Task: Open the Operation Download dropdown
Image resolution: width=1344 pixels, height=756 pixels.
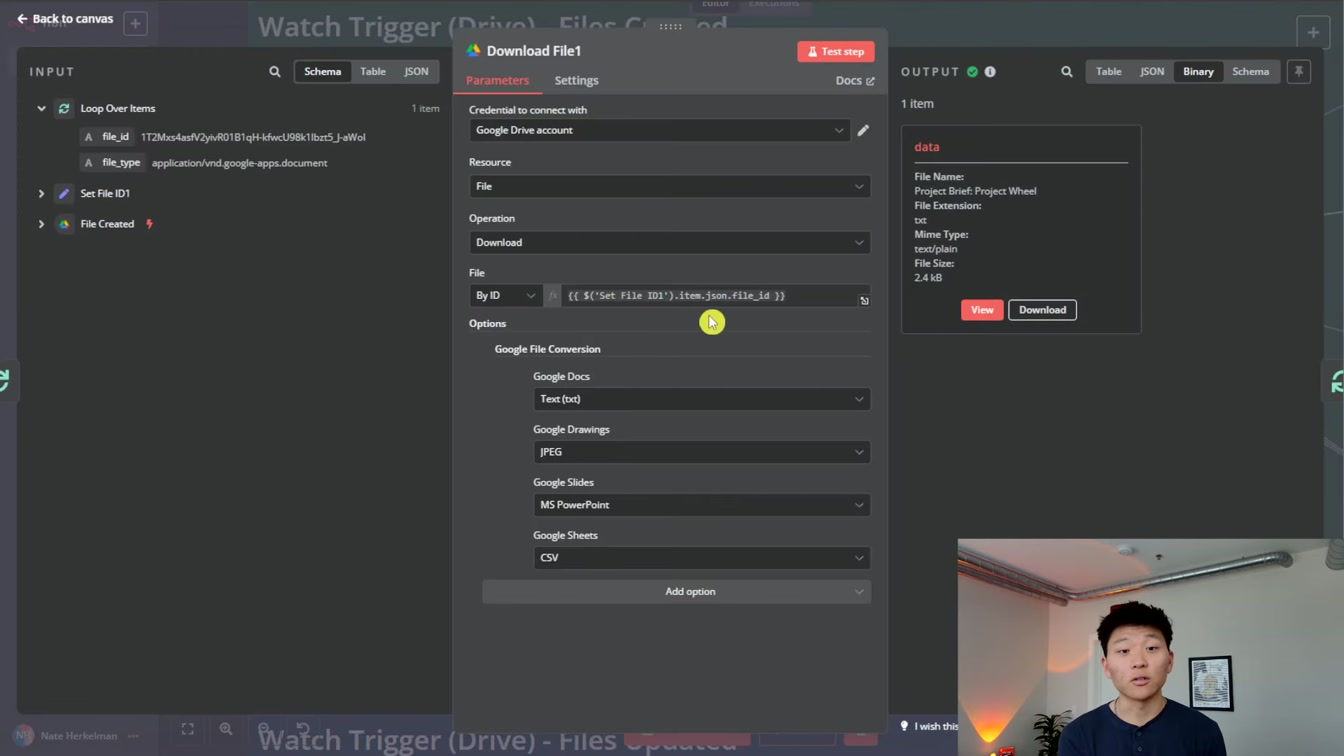Action: coord(669,242)
